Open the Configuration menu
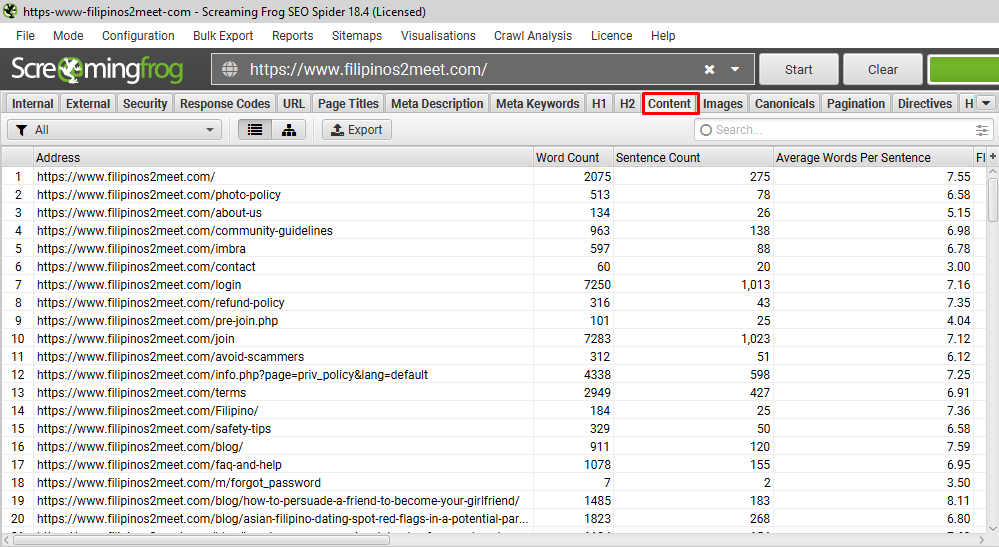The image size is (999, 547). [x=138, y=36]
